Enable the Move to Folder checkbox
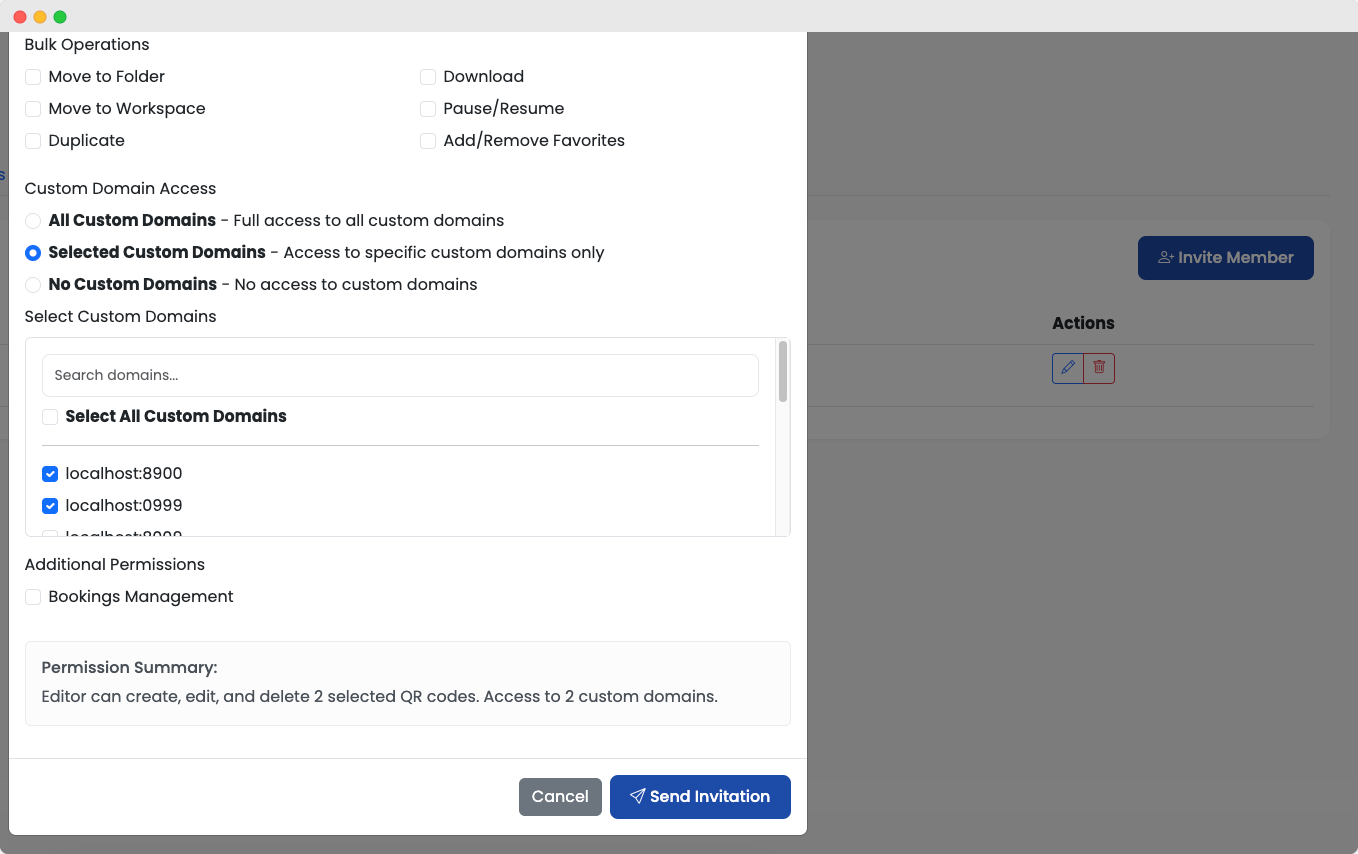 tap(33, 77)
